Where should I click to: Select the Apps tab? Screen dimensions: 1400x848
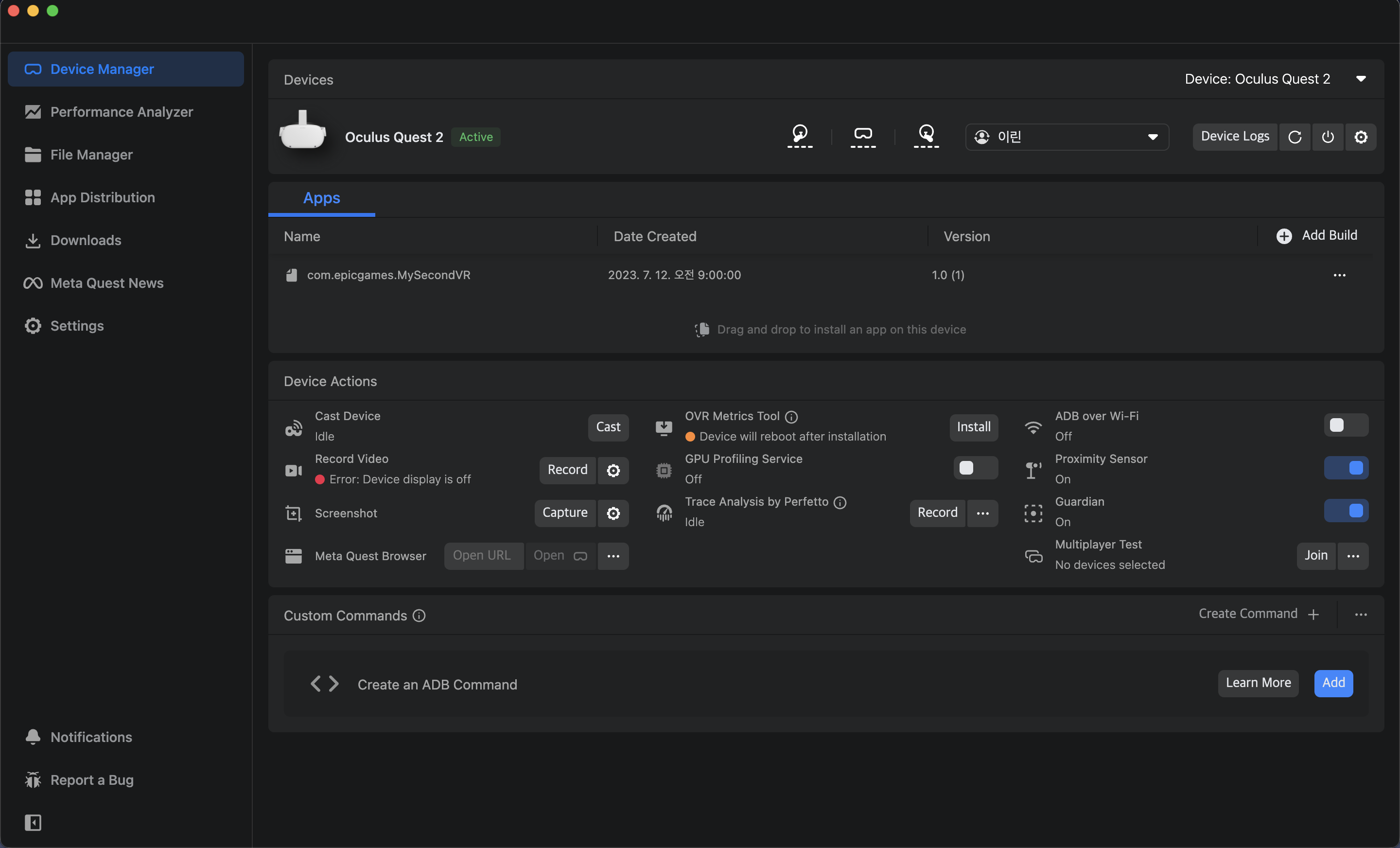[321, 198]
